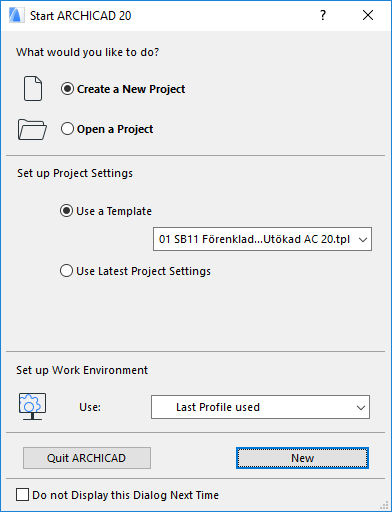Open the template file combo box
The height and width of the screenshot is (512, 392).
pyautogui.click(x=262, y=239)
